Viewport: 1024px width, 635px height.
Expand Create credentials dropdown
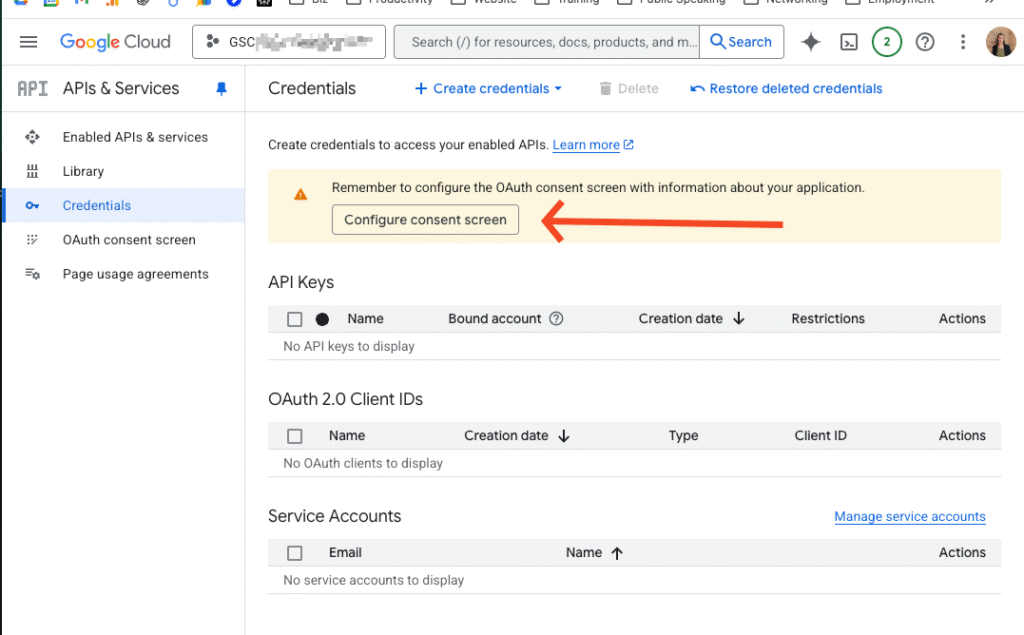(x=488, y=88)
